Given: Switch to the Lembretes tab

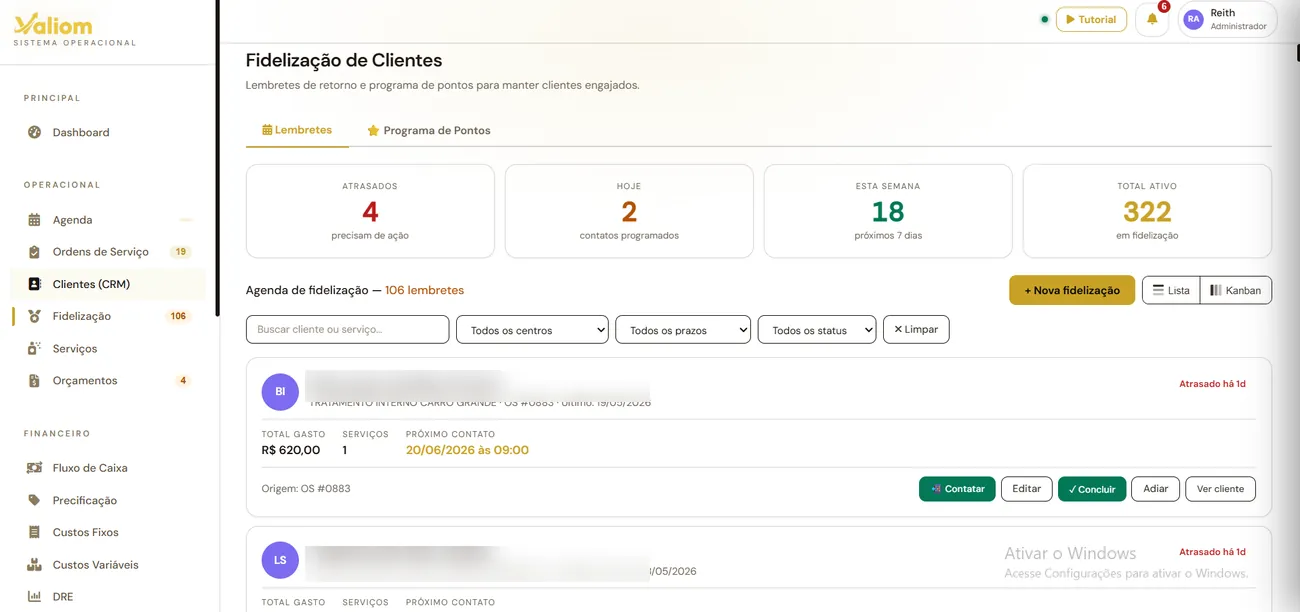Looking at the screenshot, I should click(297, 130).
